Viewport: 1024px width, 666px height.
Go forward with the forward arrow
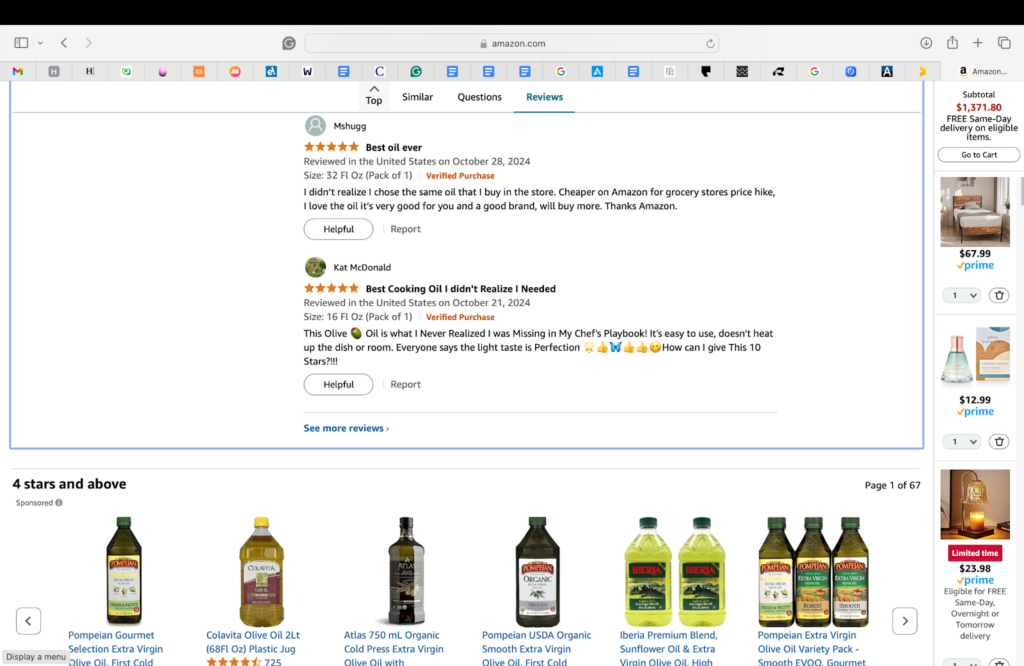[x=88, y=43]
